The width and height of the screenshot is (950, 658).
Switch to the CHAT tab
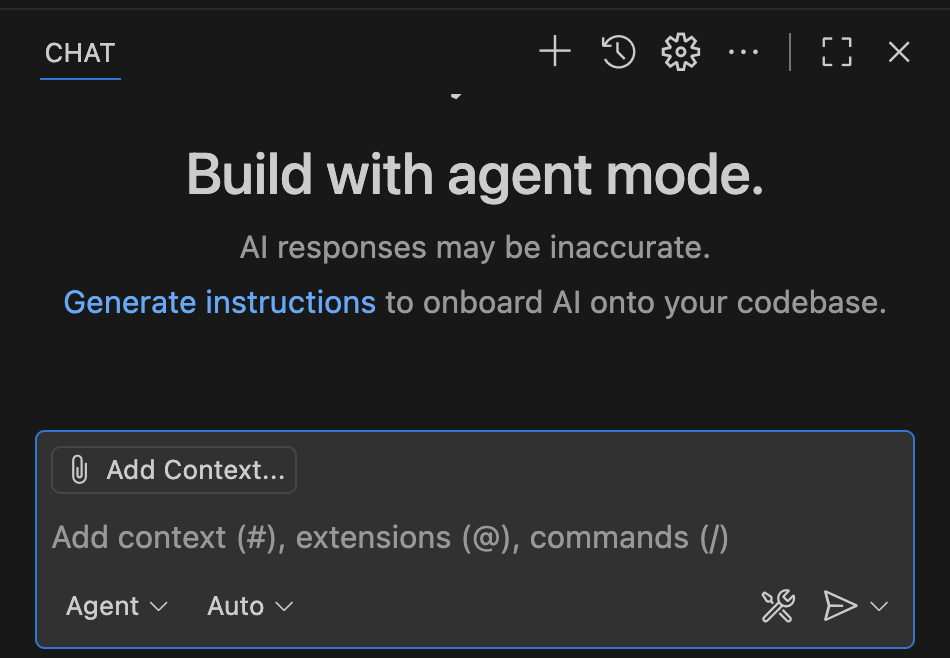tap(80, 53)
